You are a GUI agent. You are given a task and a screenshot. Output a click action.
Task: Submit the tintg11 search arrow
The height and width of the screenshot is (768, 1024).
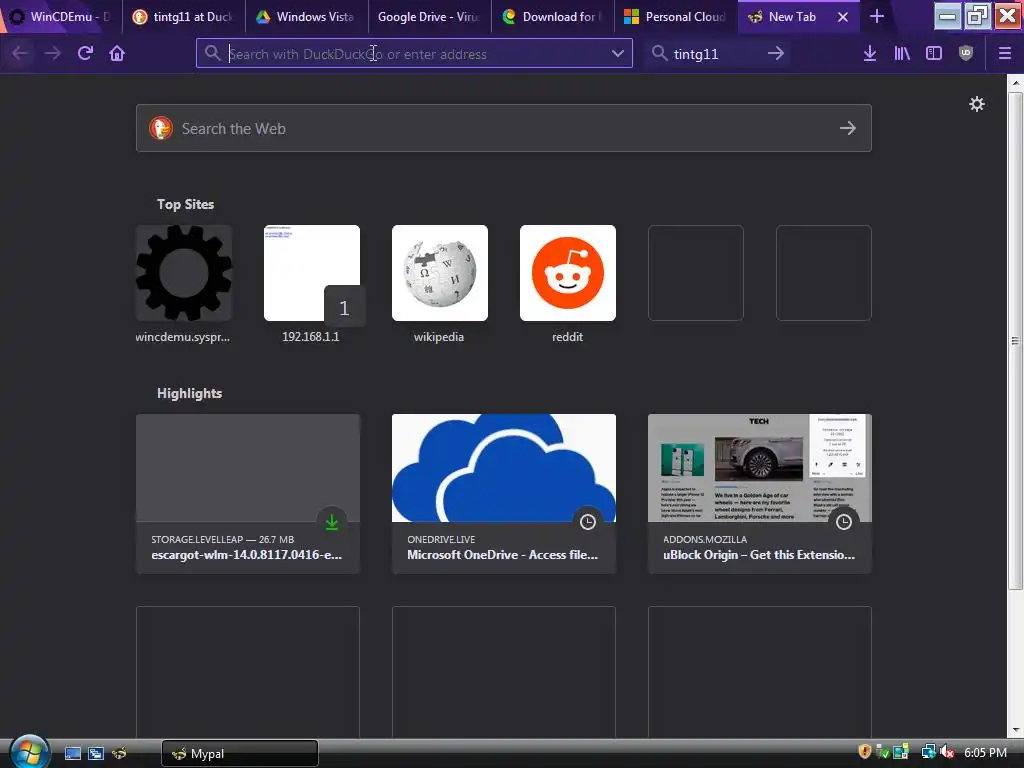(x=776, y=54)
